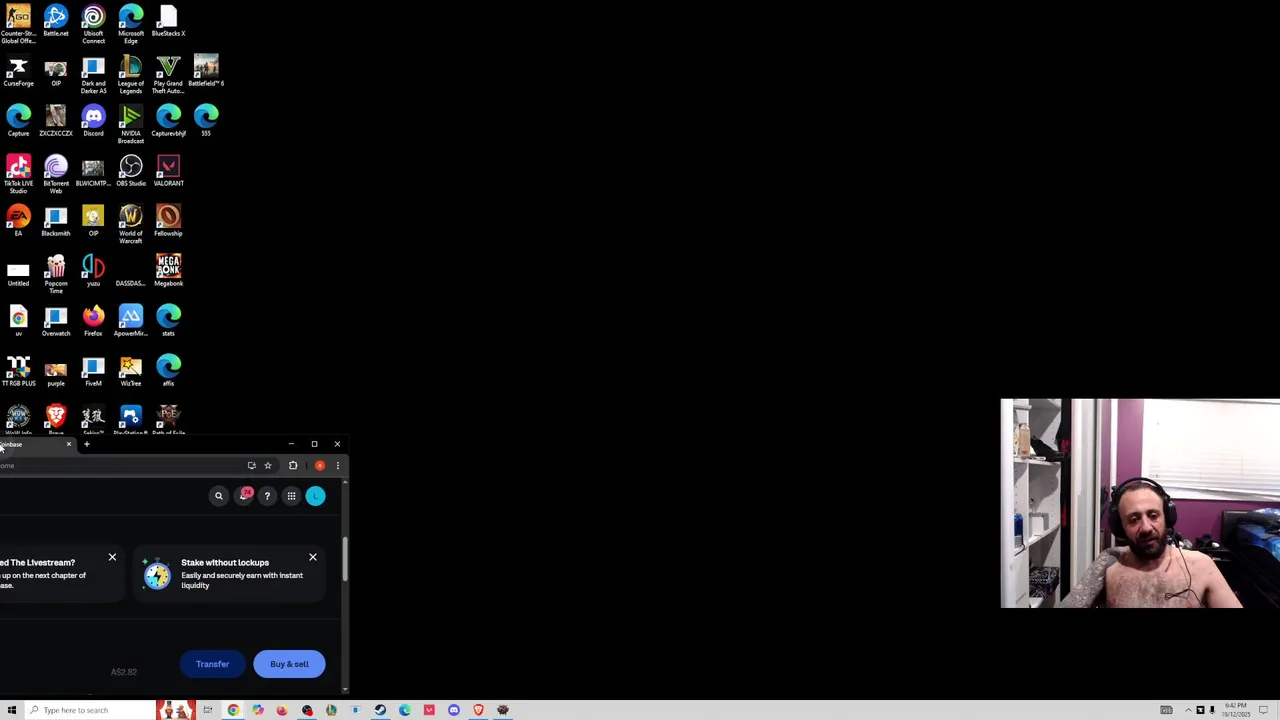Select the CurseForge desktop icon
This screenshot has height=720, width=1280.
[18, 71]
